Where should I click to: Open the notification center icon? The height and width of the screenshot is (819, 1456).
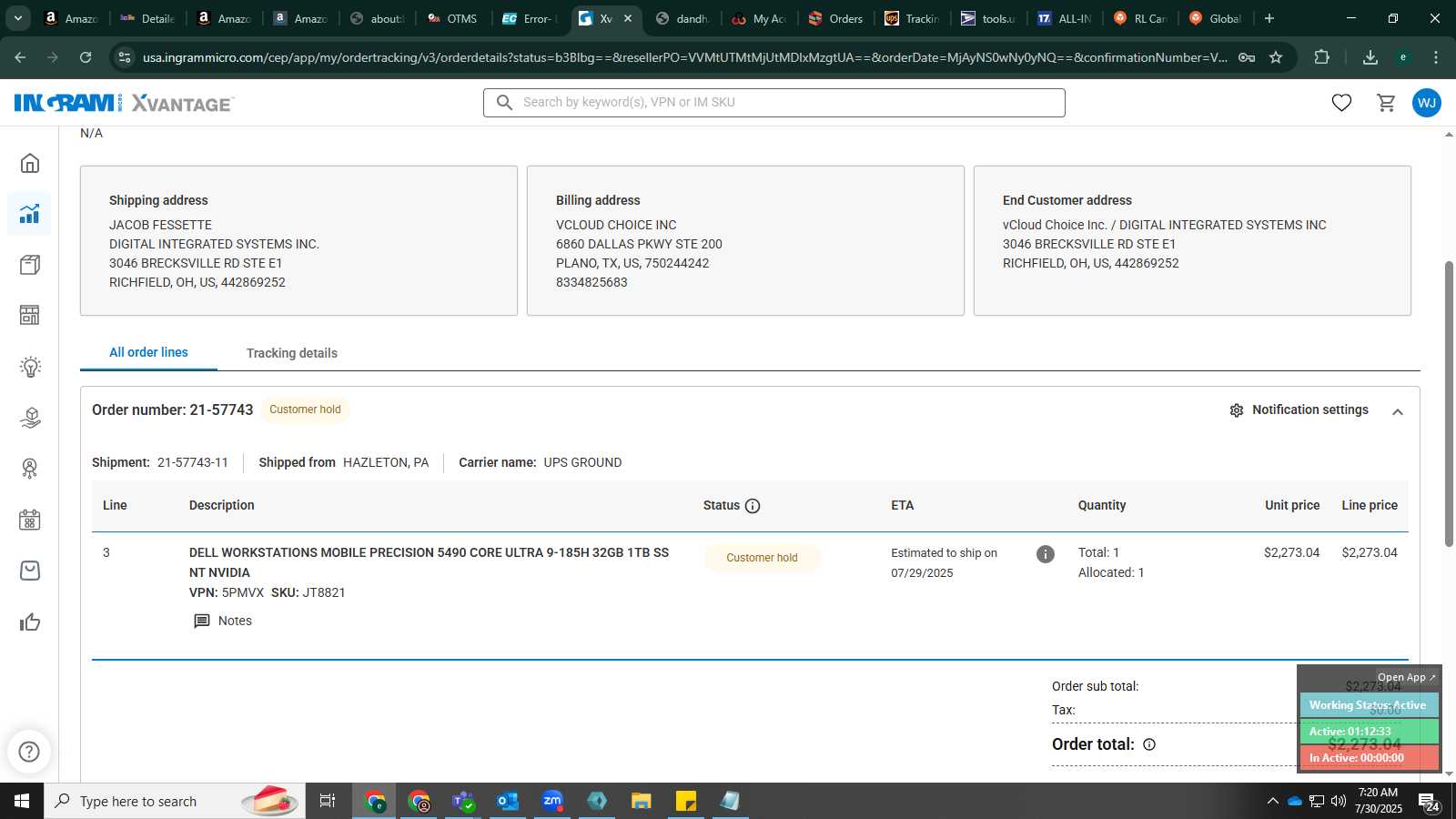1429,801
